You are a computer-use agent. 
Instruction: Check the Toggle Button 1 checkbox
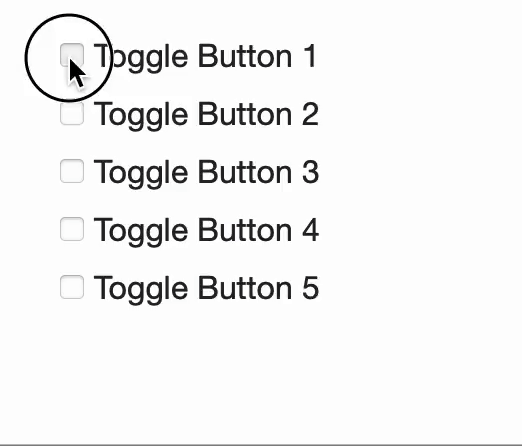[72, 55]
